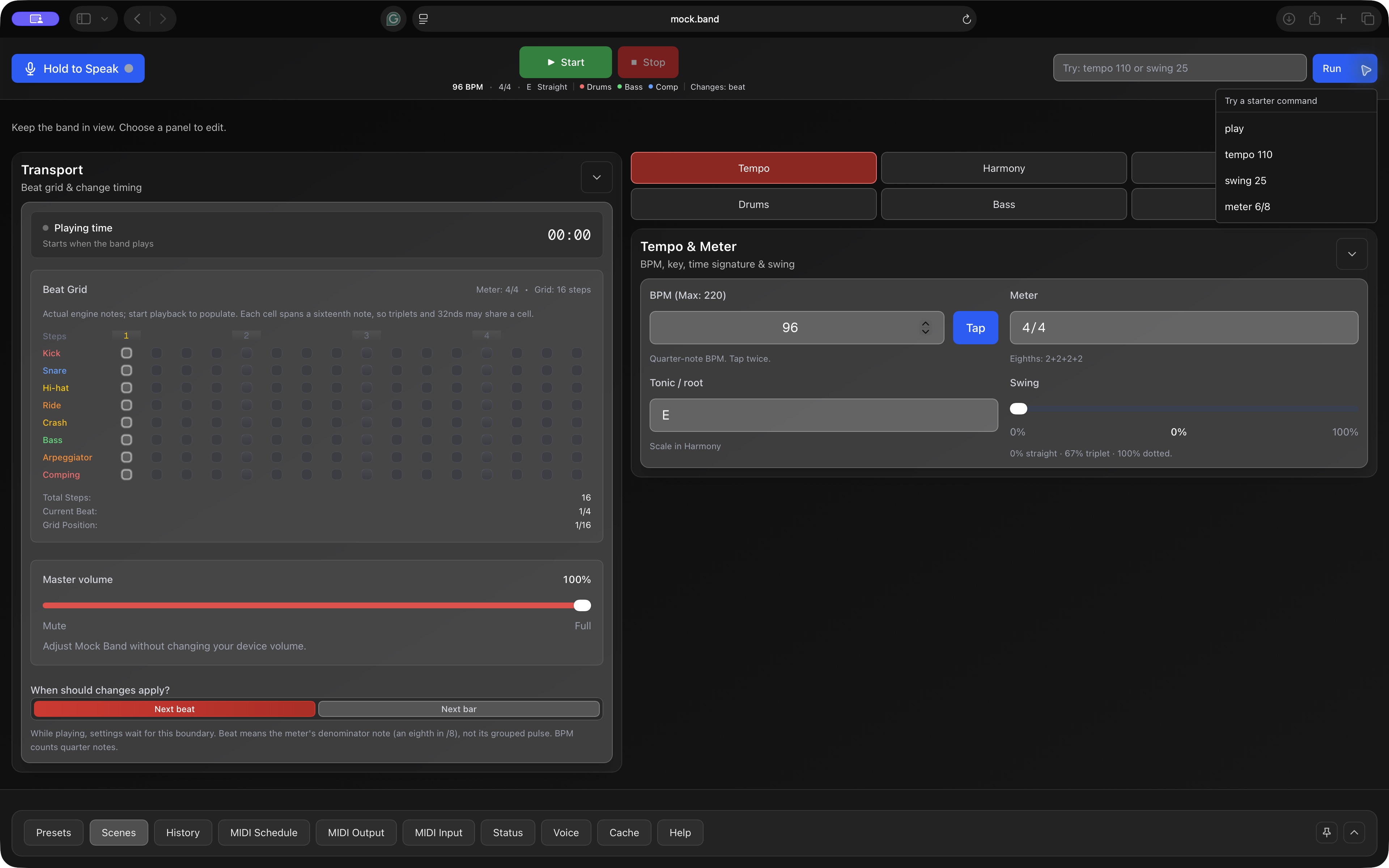Collapse the Transport panel chevron
1389x868 pixels.
point(597,177)
